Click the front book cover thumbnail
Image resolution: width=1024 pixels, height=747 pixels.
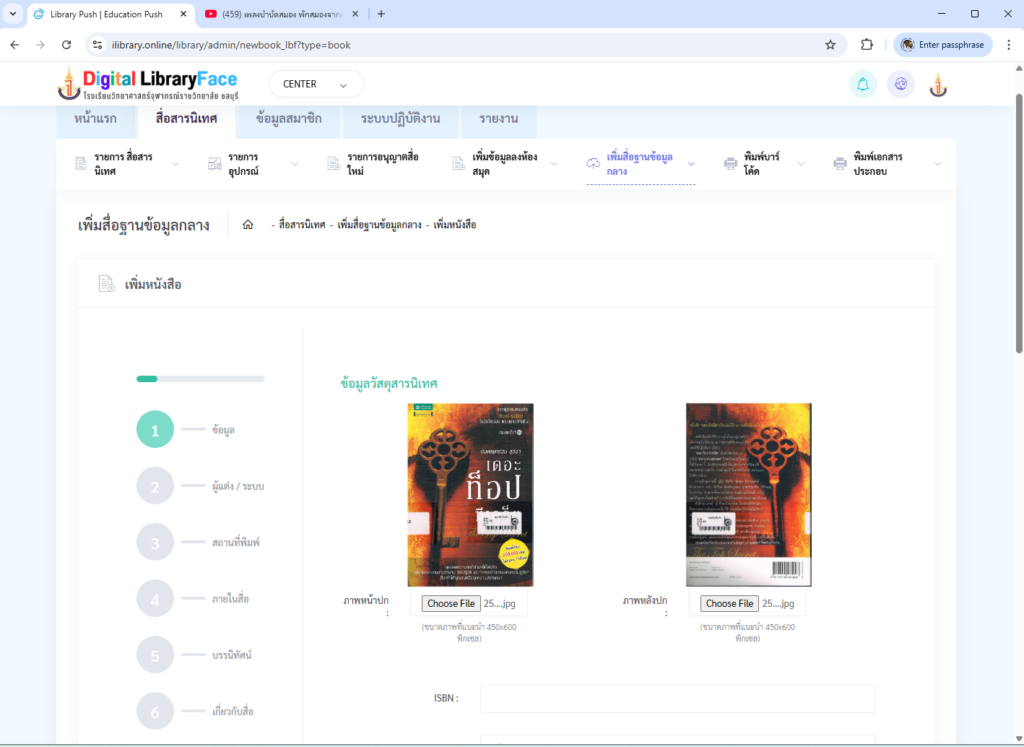point(470,494)
